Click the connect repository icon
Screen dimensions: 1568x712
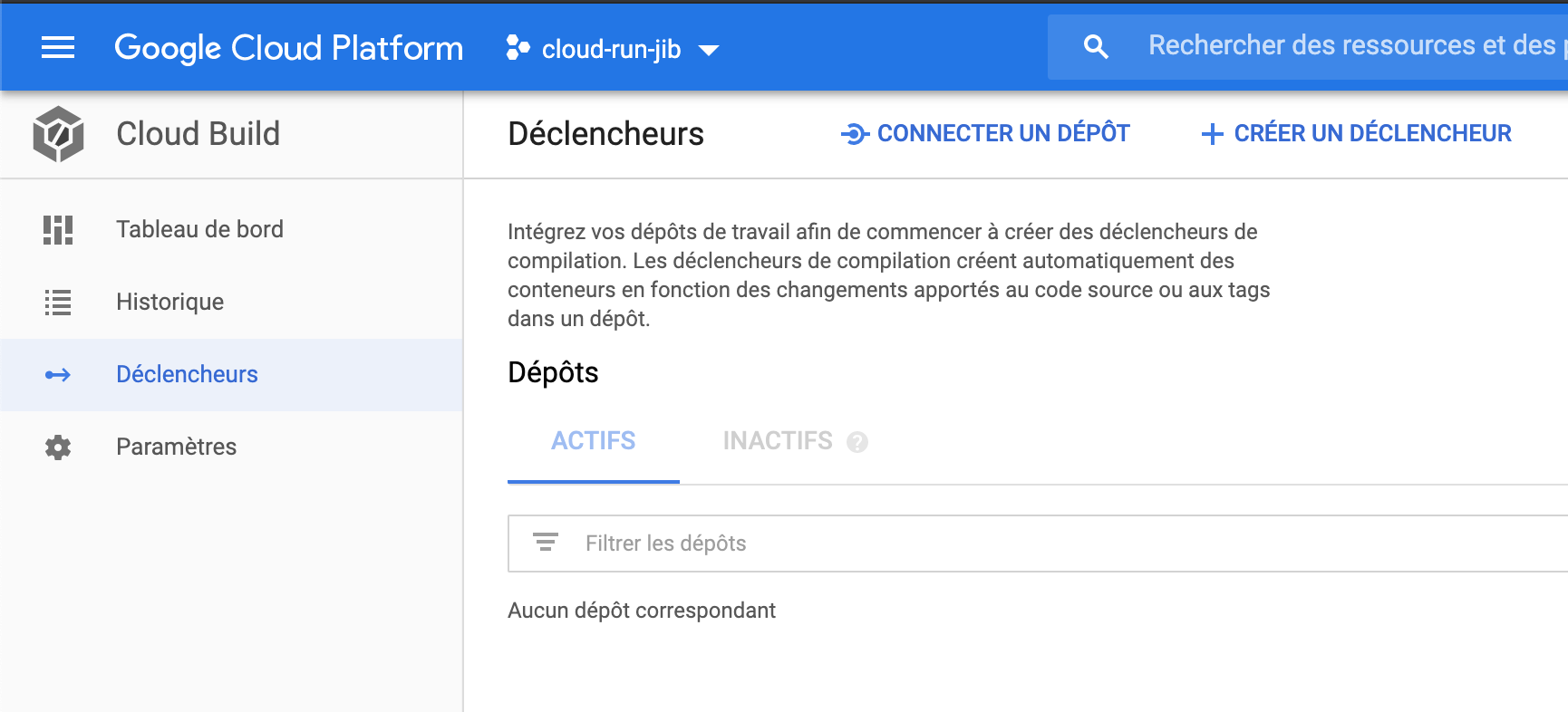855,134
